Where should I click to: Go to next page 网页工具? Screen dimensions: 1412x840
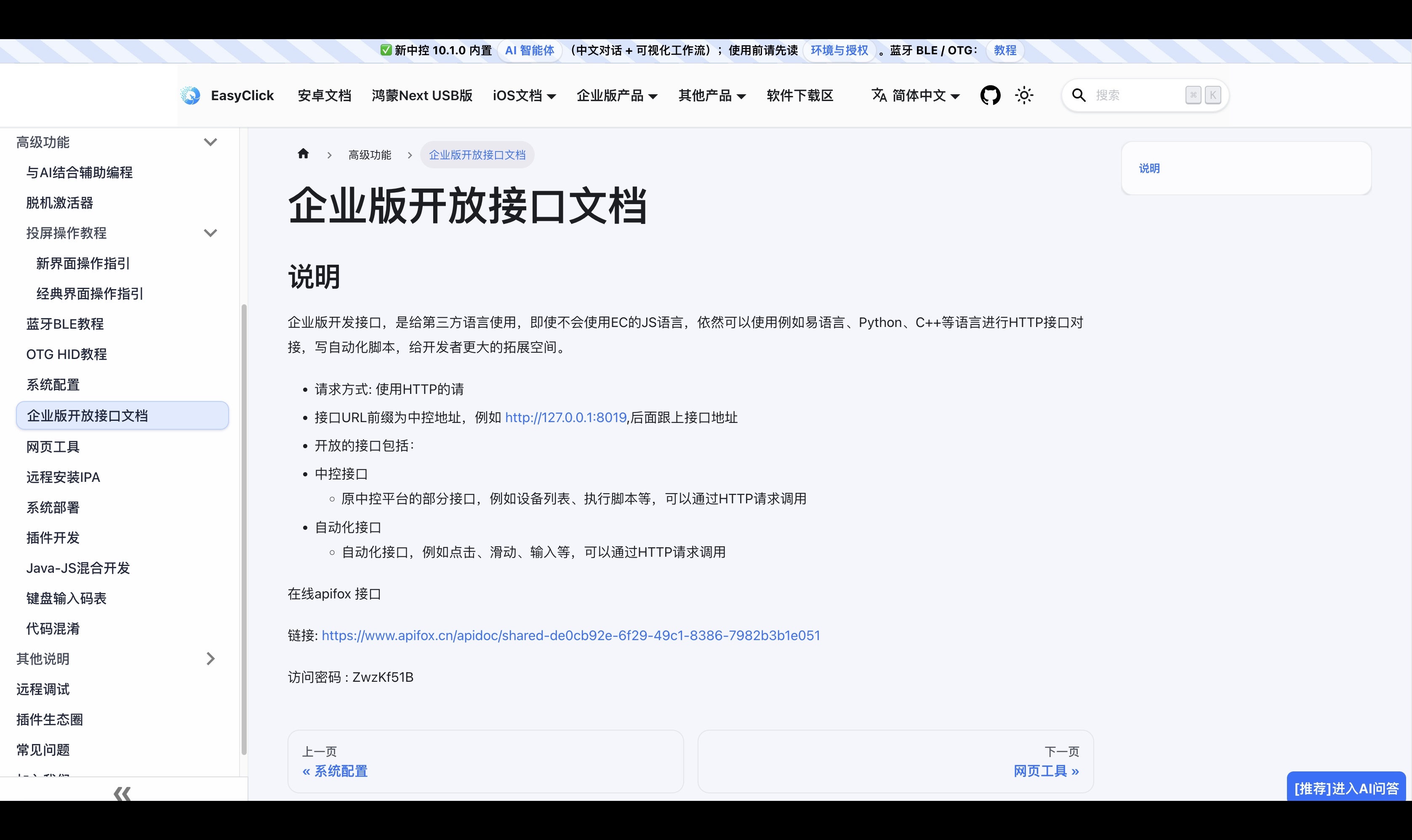[x=896, y=761]
